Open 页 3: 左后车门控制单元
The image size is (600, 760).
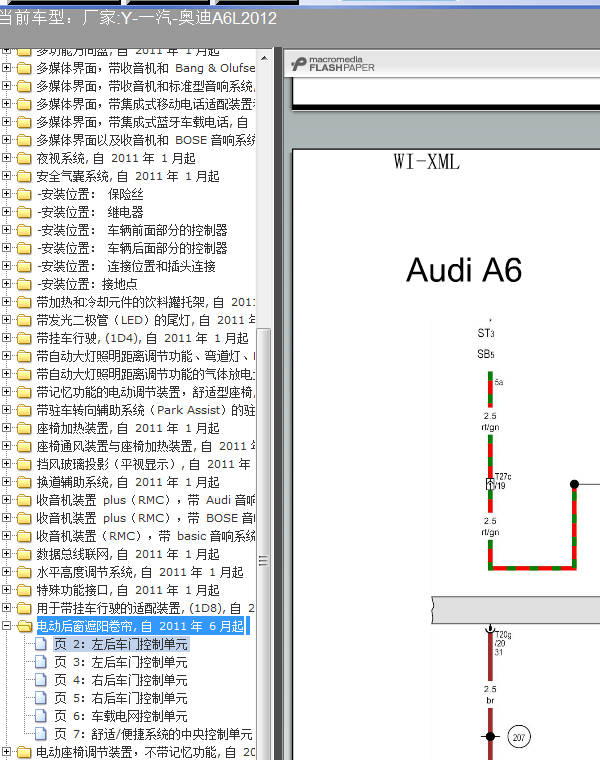click(121, 662)
